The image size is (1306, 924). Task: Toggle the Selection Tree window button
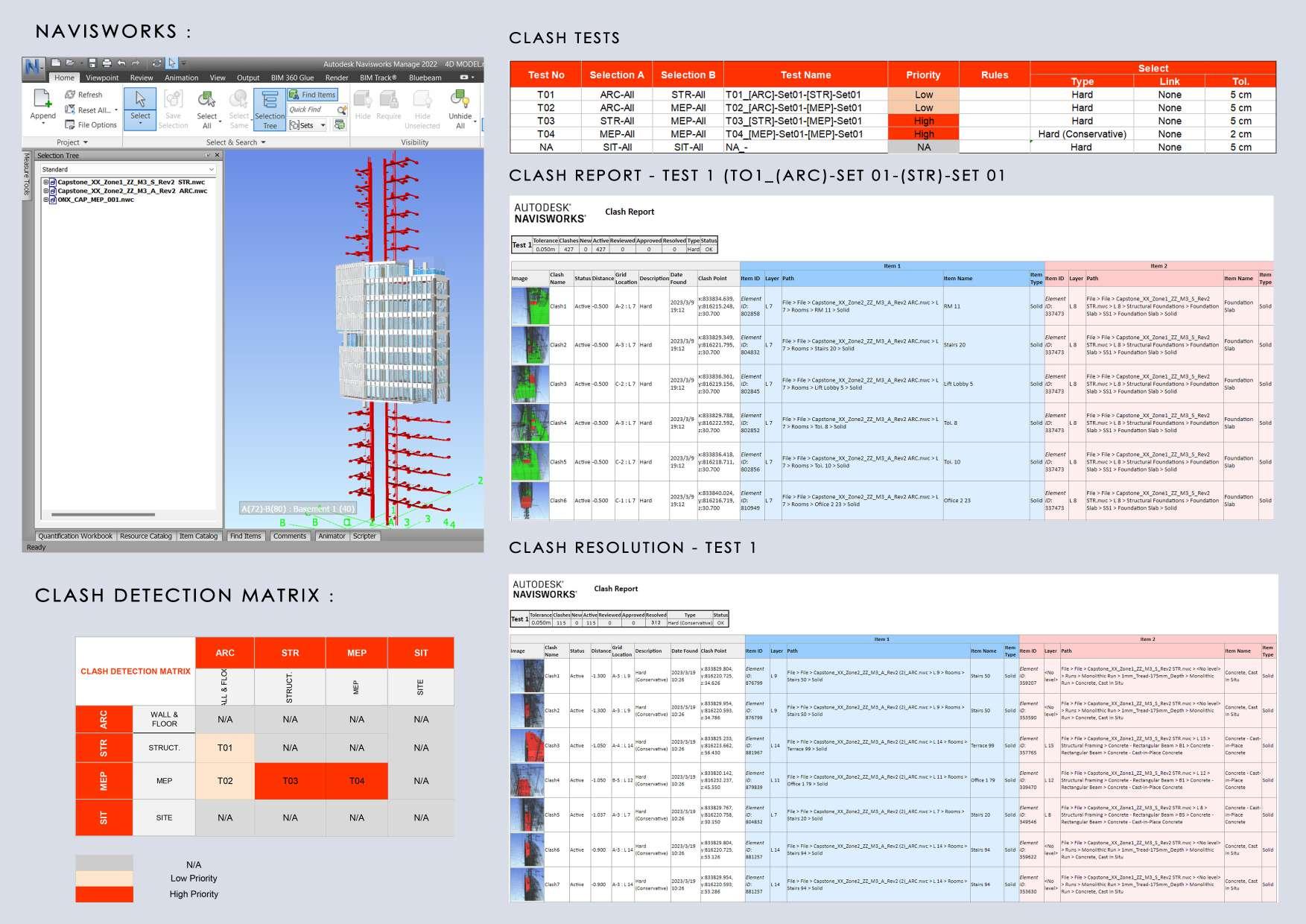pos(270,110)
